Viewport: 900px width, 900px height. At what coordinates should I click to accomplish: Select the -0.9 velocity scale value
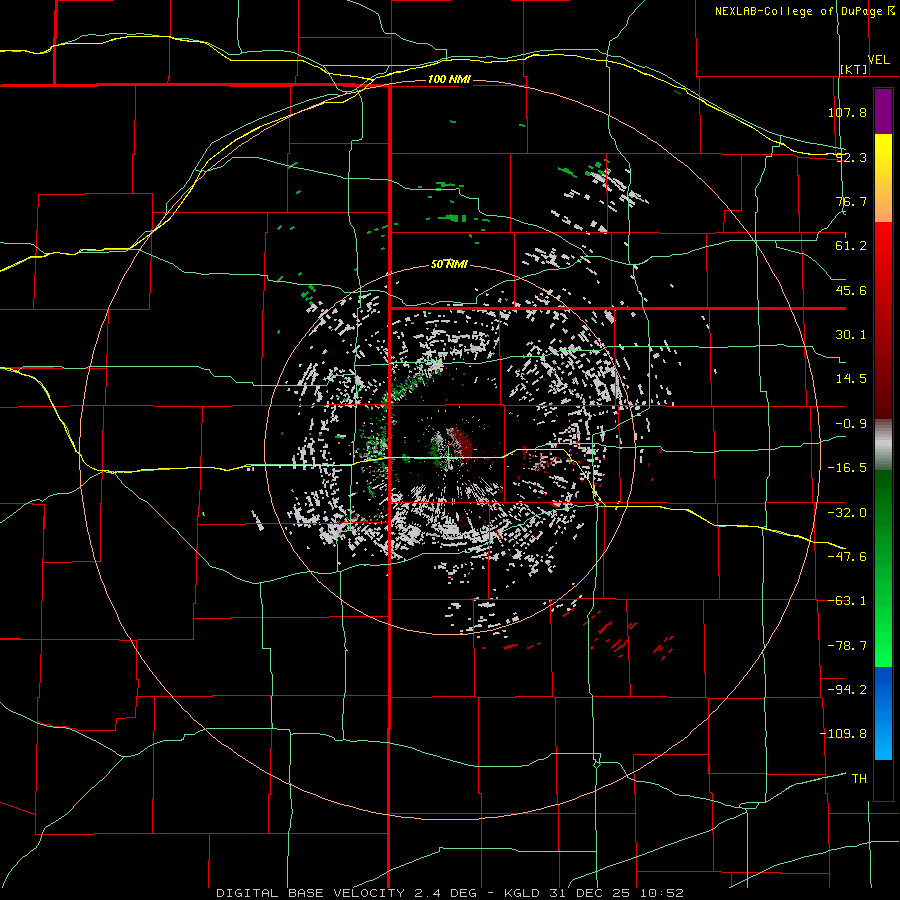851,424
